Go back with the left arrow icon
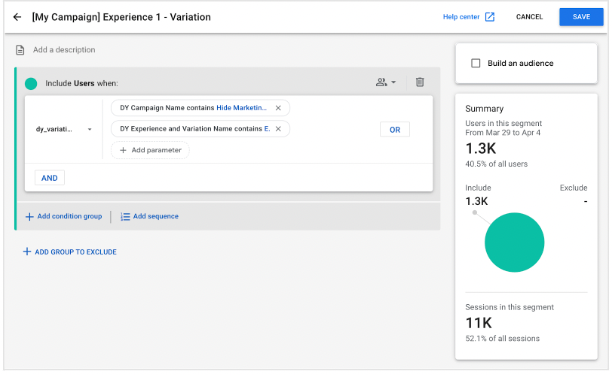The height and width of the screenshot is (375, 612). tap(17, 17)
